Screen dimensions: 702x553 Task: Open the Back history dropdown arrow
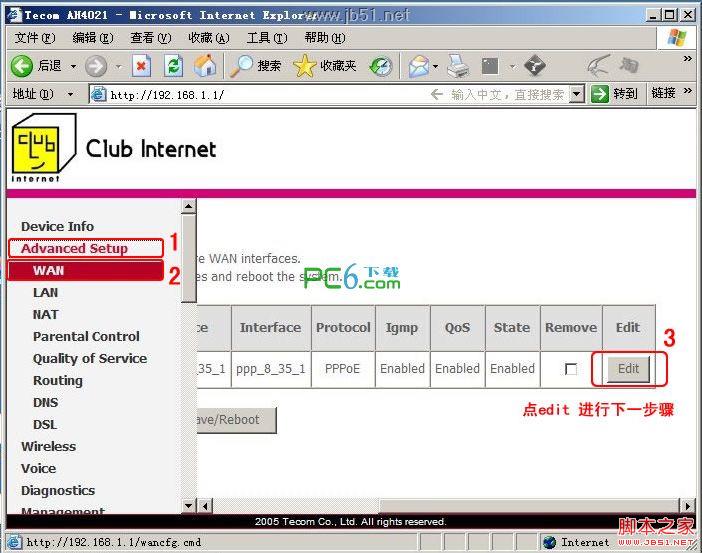point(73,66)
